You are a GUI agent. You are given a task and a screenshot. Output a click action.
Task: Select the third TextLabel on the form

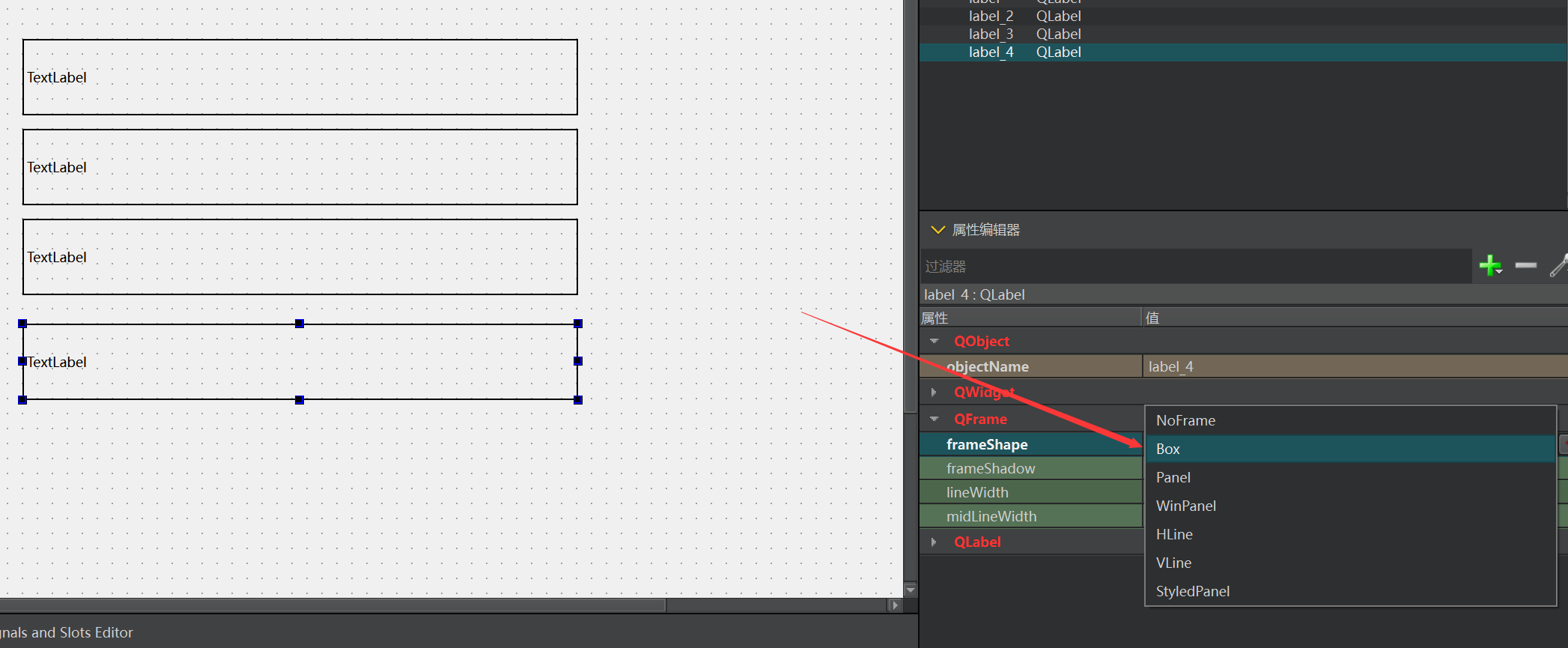(x=300, y=257)
